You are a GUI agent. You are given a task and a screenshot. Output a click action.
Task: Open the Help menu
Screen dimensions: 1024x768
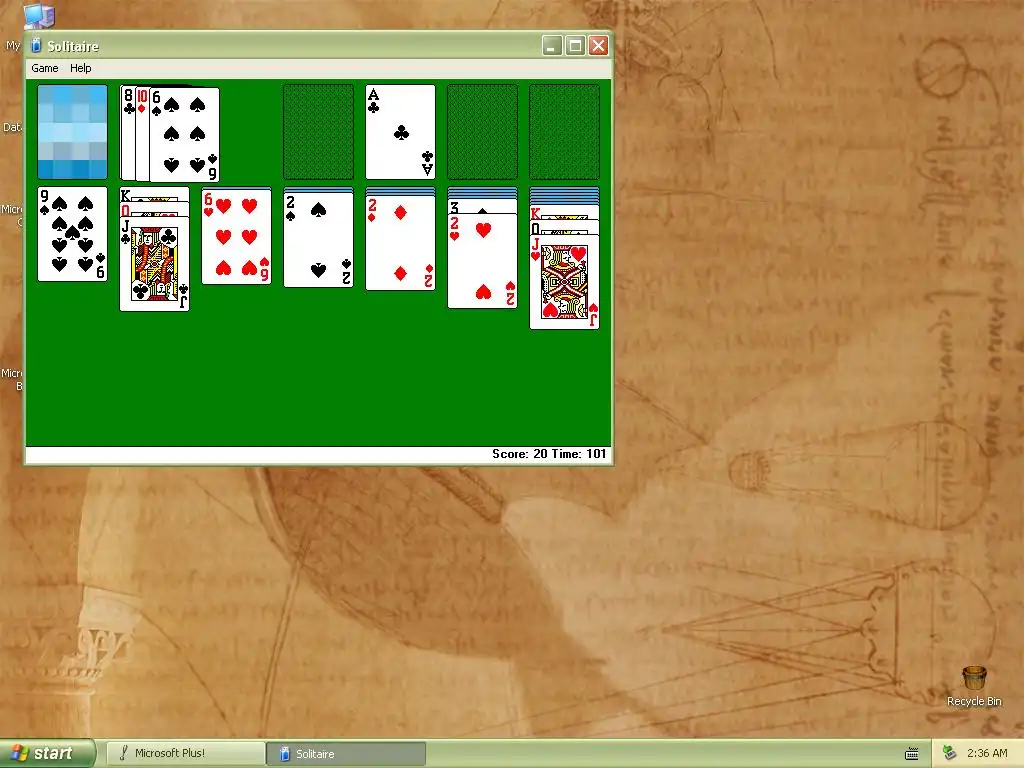coord(80,68)
